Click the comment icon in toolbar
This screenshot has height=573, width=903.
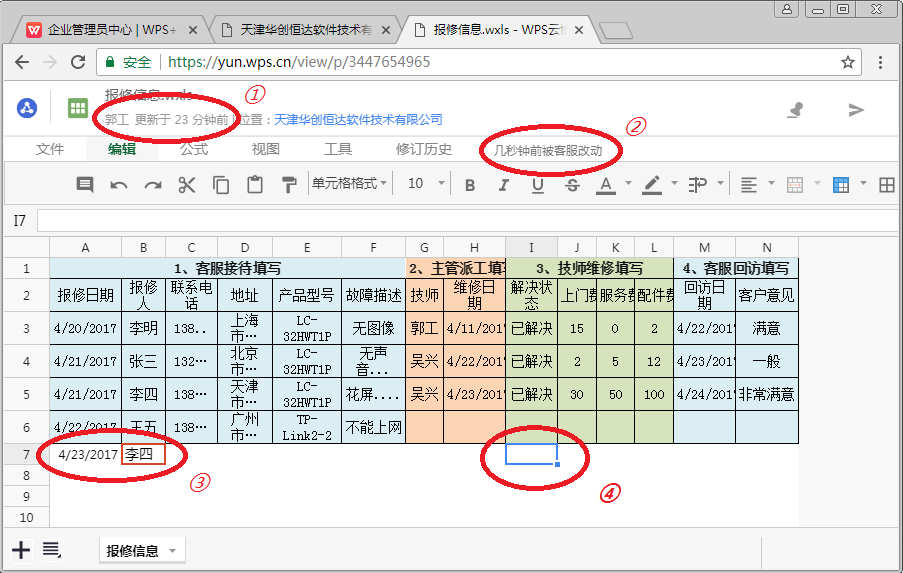[x=85, y=185]
